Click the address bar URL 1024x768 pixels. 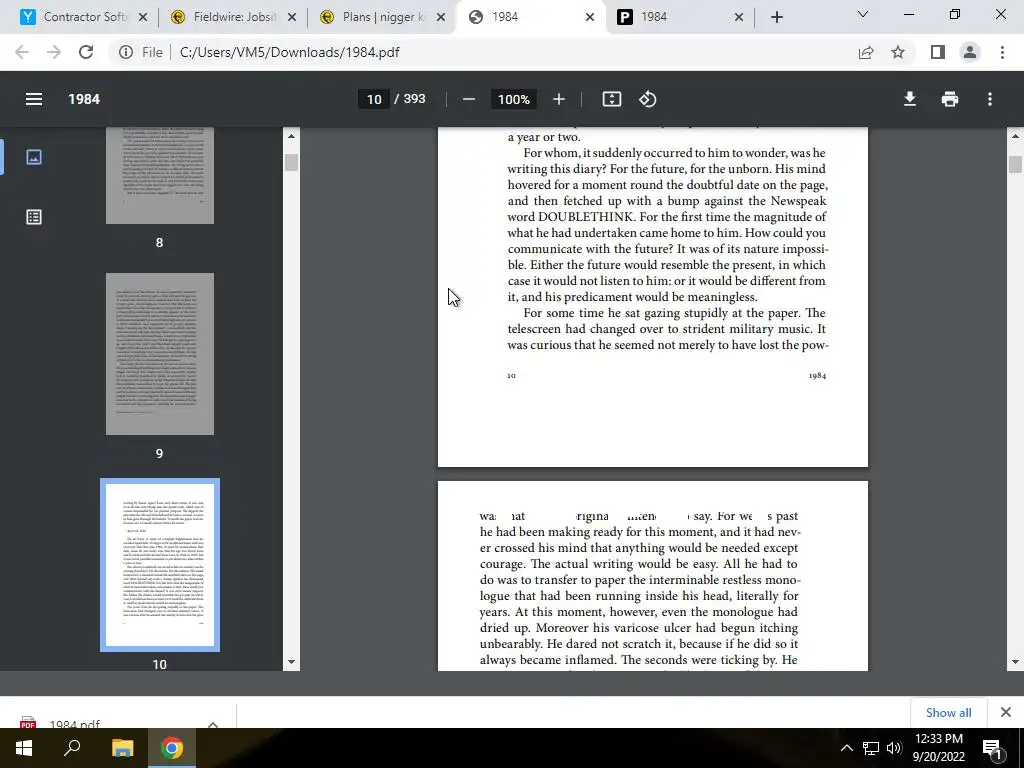click(x=289, y=52)
